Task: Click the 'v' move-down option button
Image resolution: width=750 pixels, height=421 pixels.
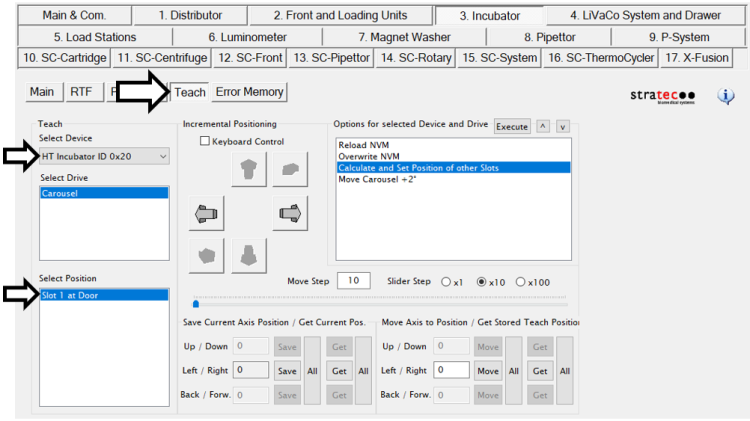Action: click(562, 126)
